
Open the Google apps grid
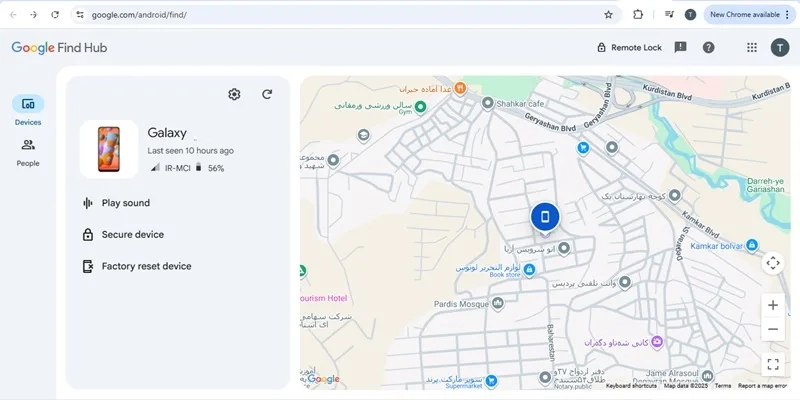[752, 47]
